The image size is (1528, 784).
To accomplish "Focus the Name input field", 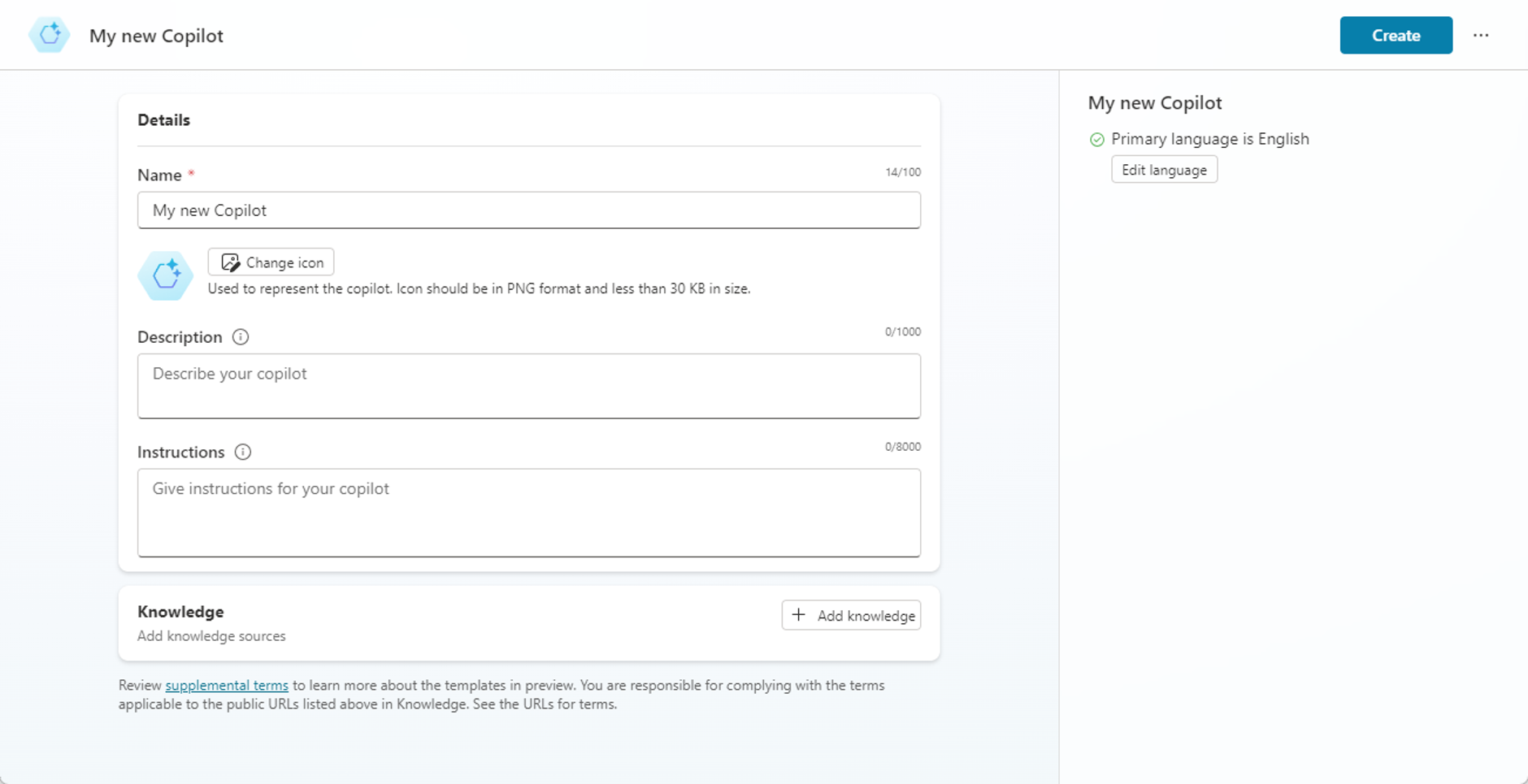I will [529, 210].
